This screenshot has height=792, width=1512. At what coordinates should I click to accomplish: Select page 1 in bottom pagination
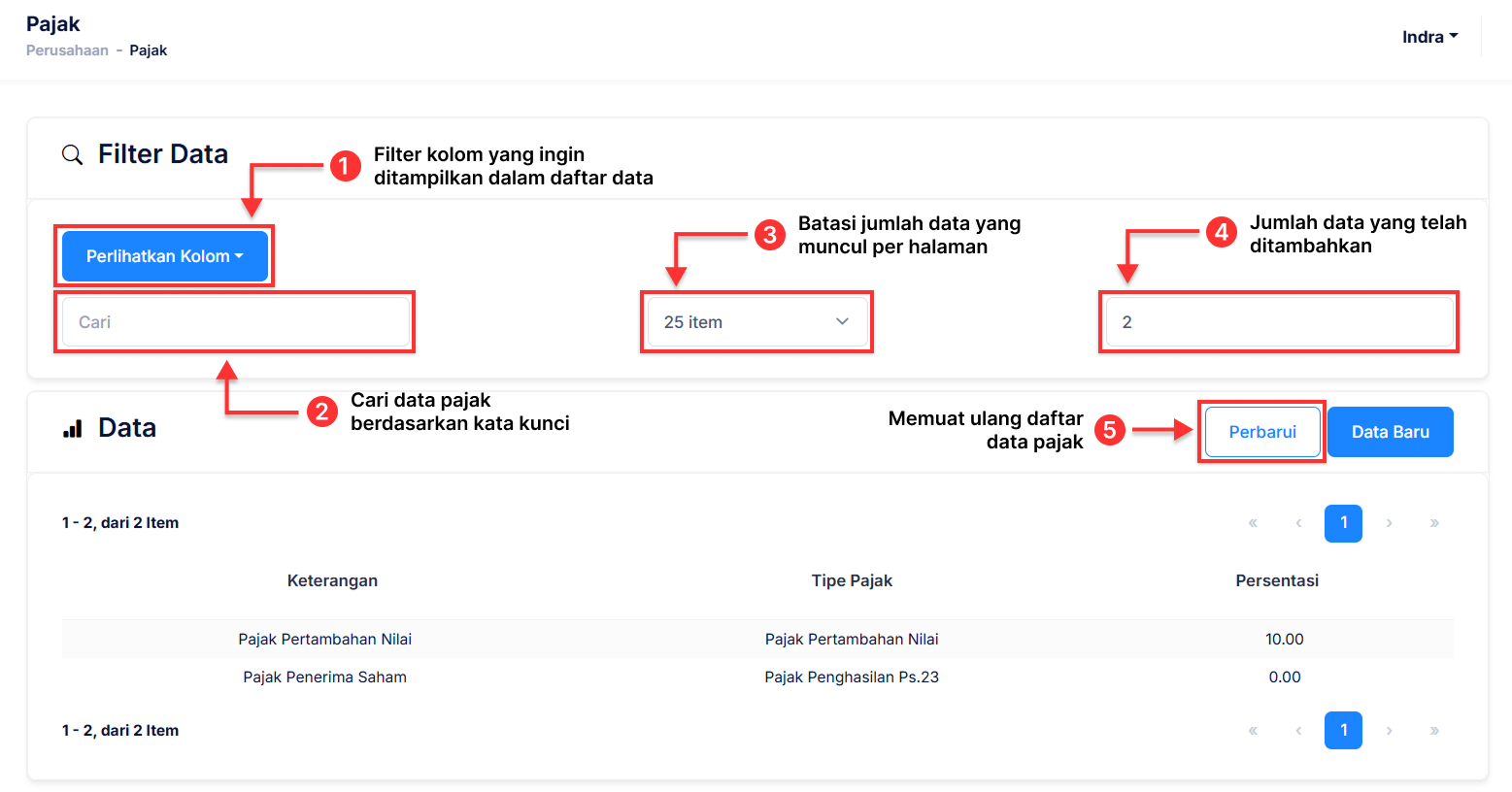pyautogui.click(x=1343, y=731)
